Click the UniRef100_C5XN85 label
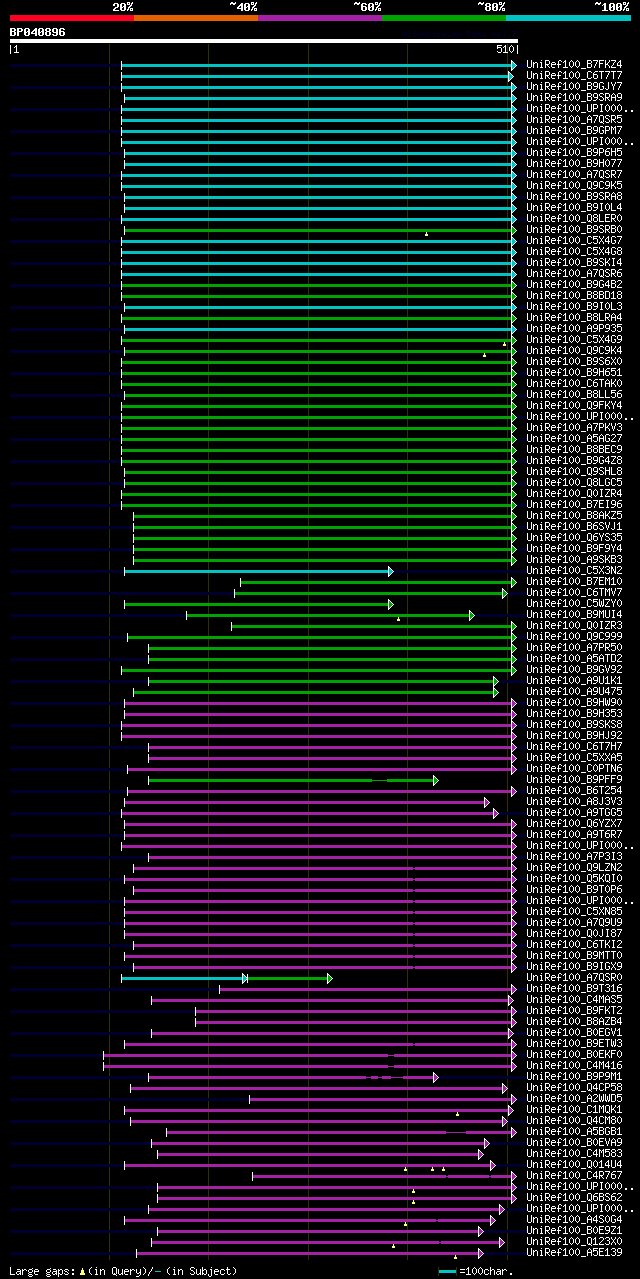This screenshot has height=1279, width=640. point(574,911)
